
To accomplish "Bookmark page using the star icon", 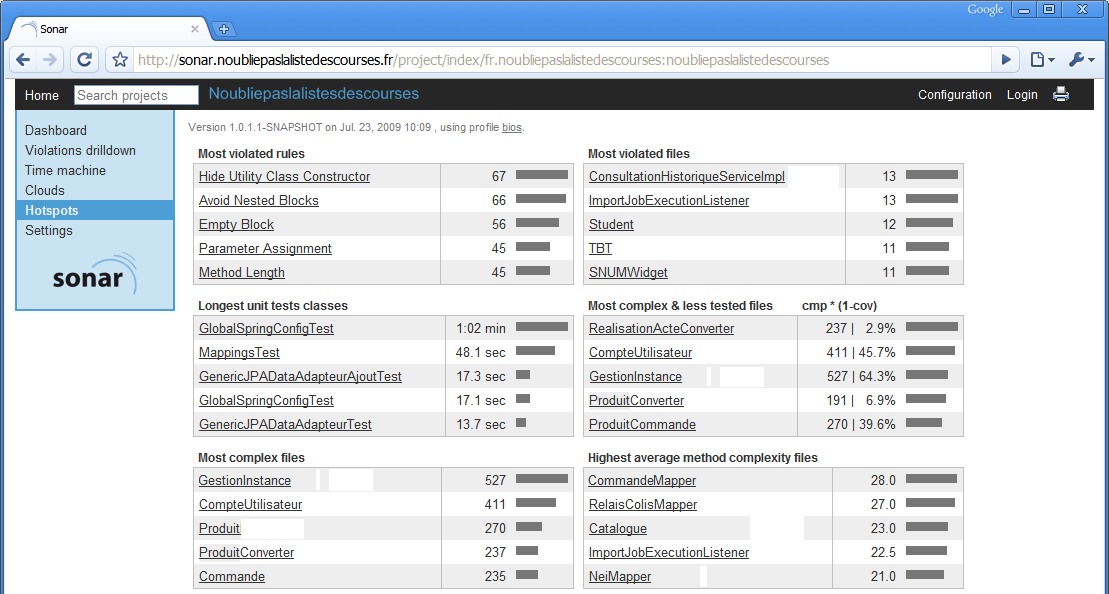I will click(120, 60).
